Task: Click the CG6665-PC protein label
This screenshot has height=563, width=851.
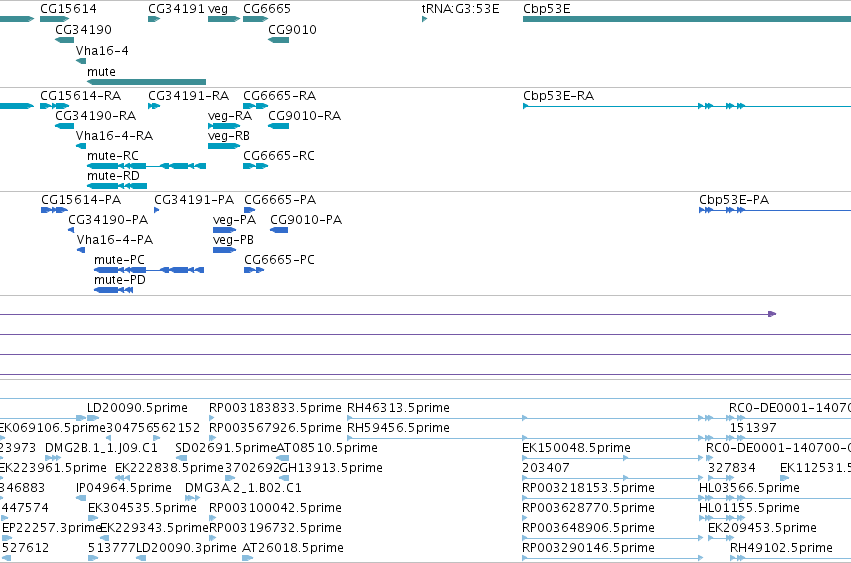Action: (280, 260)
